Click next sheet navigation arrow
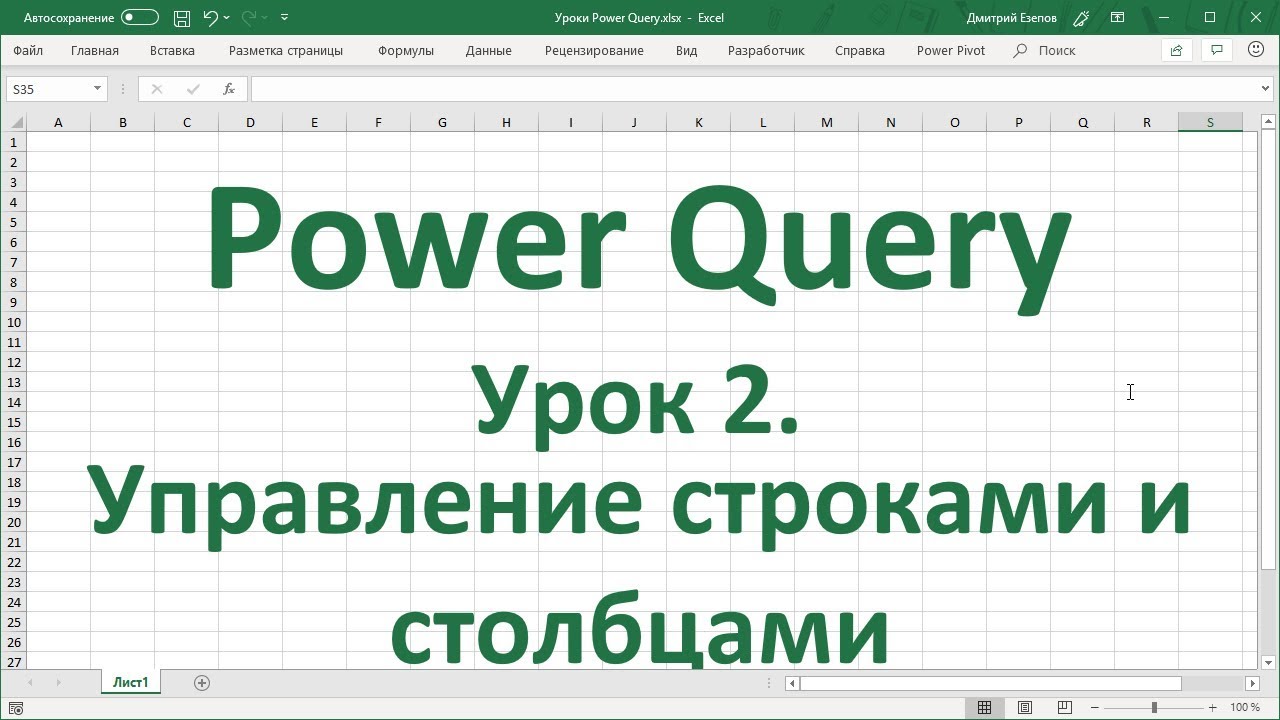1280x720 pixels. (x=58, y=683)
